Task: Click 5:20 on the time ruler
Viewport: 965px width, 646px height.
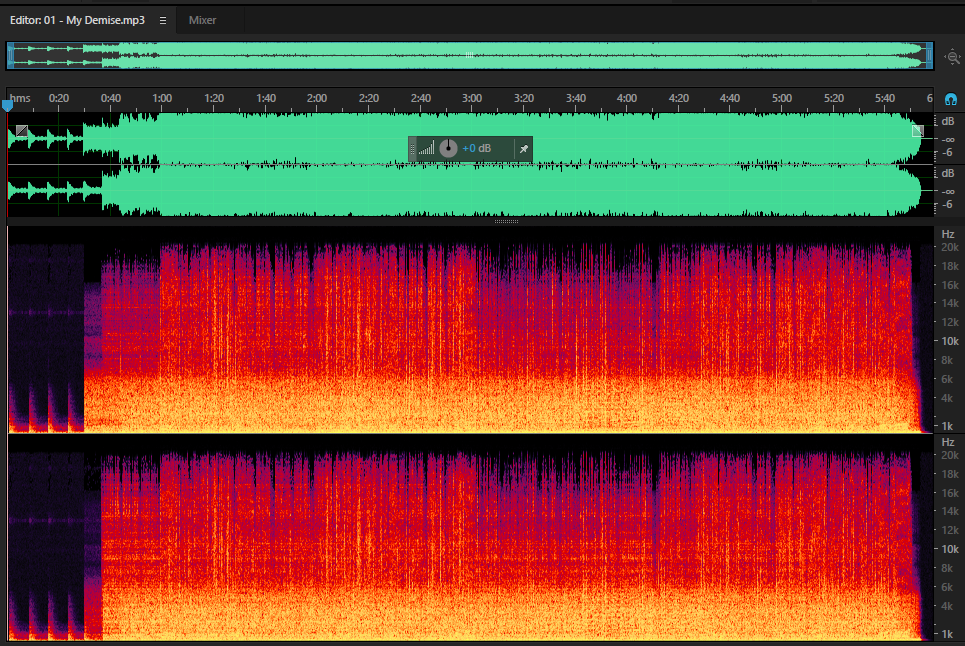Action: (x=834, y=98)
